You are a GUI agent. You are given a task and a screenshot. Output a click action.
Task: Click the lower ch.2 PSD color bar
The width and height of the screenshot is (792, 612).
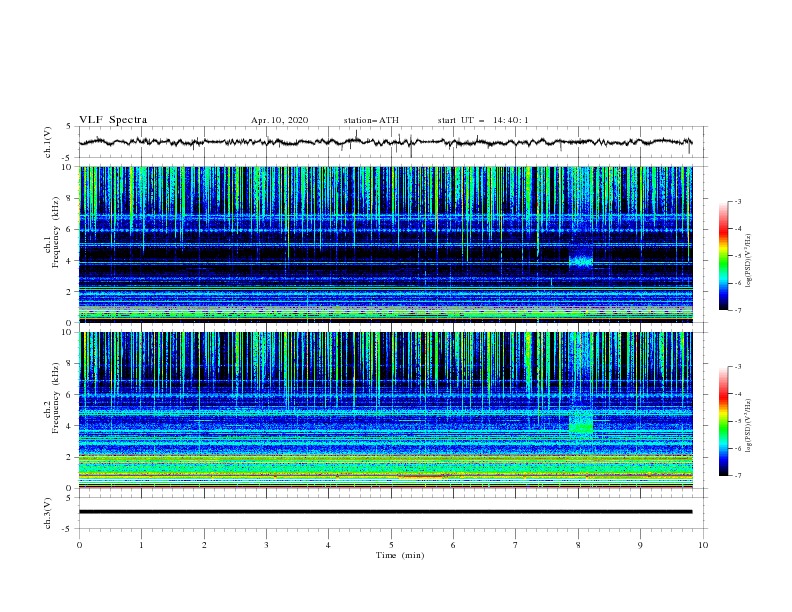click(723, 421)
